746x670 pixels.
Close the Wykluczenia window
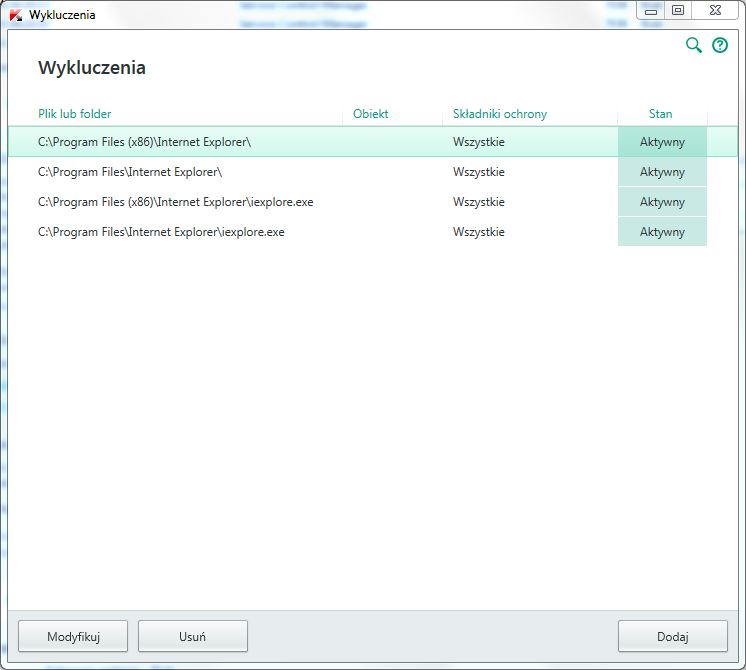(x=715, y=10)
